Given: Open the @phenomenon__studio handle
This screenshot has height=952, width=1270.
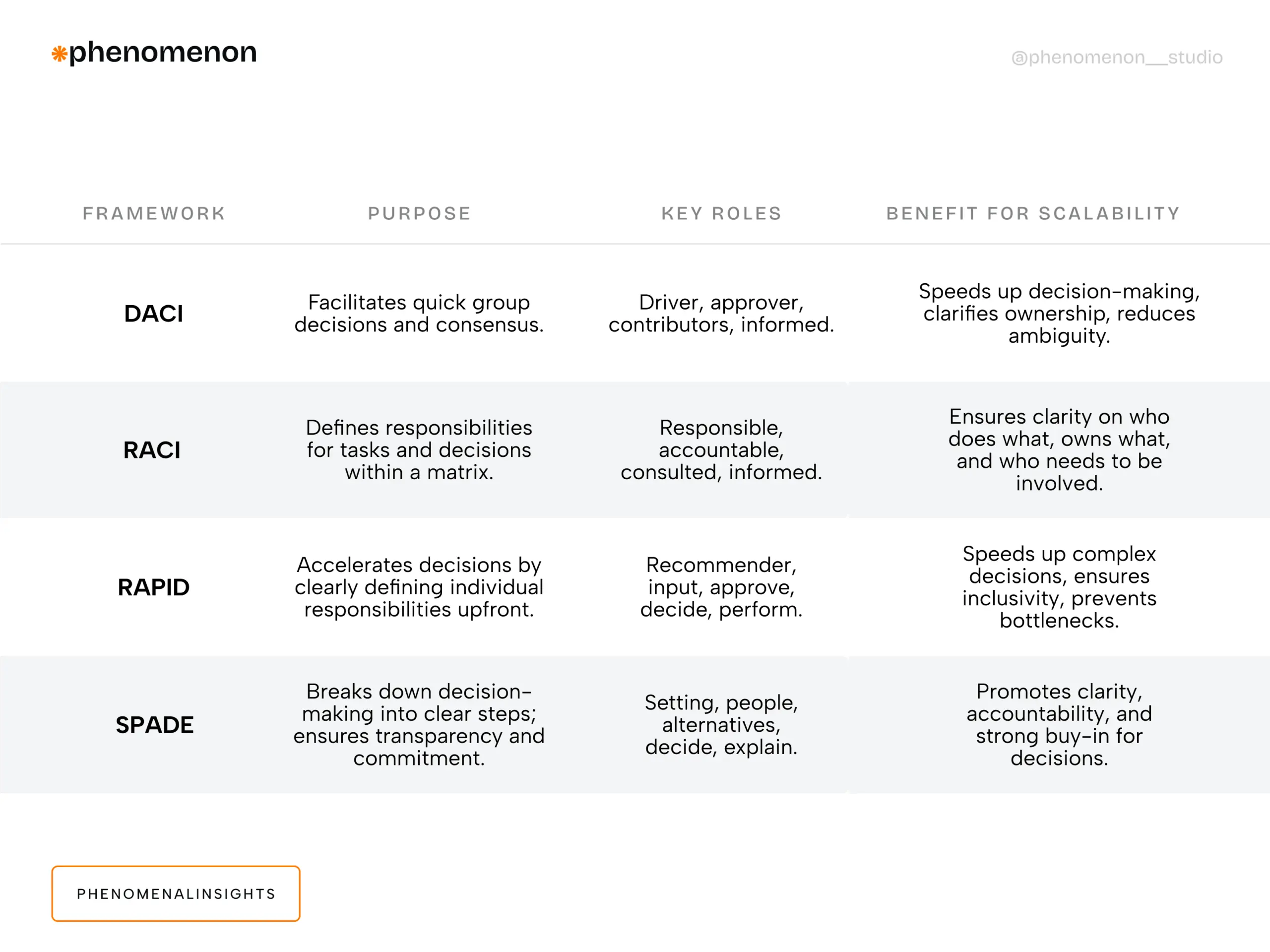Looking at the screenshot, I should click(1116, 58).
